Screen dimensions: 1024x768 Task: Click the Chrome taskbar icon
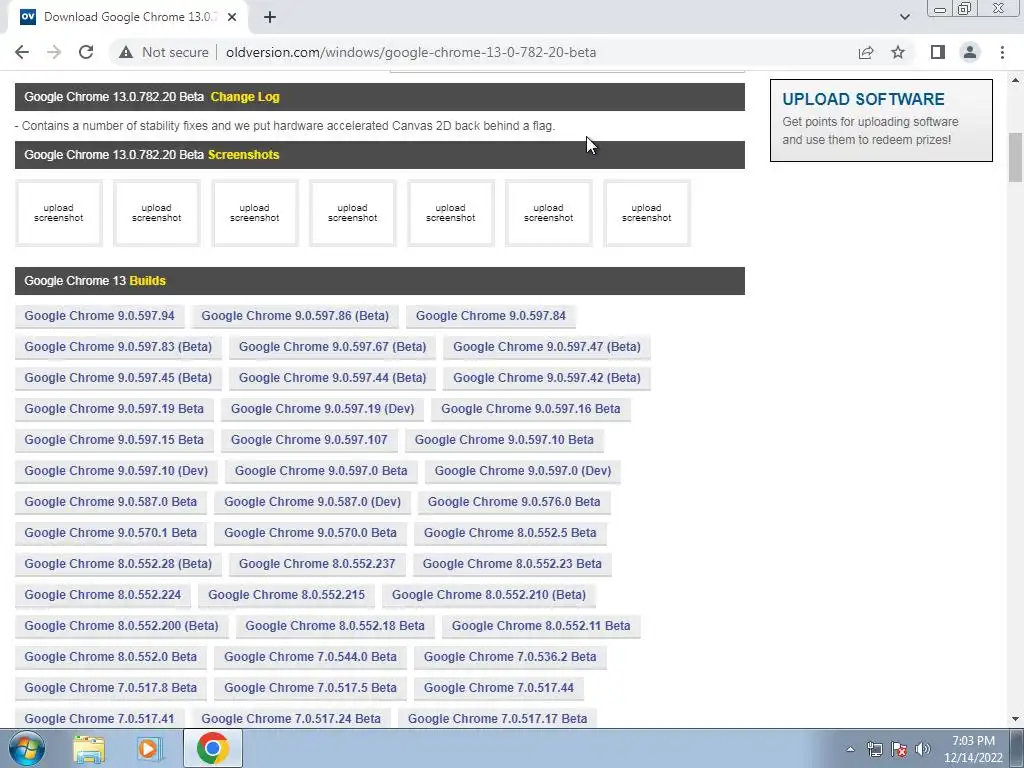[213, 748]
